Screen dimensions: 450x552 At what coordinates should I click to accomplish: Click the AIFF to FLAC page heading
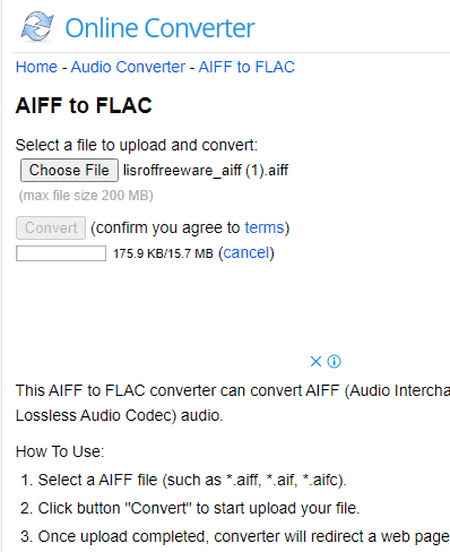click(x=84, y=105)
